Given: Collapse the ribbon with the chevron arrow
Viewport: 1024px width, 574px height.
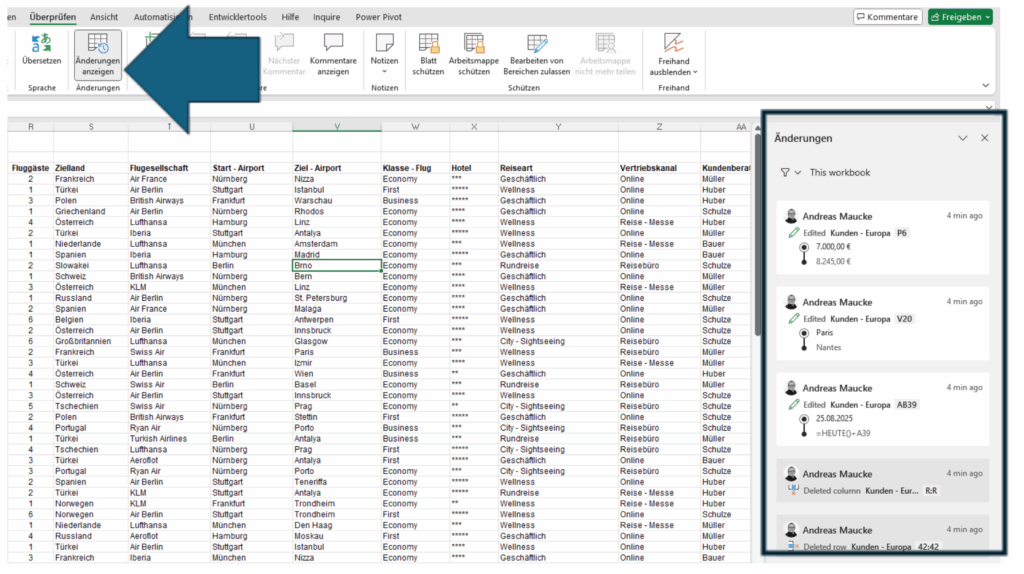Looking at the screenshot, I should (x=985, y=86).
